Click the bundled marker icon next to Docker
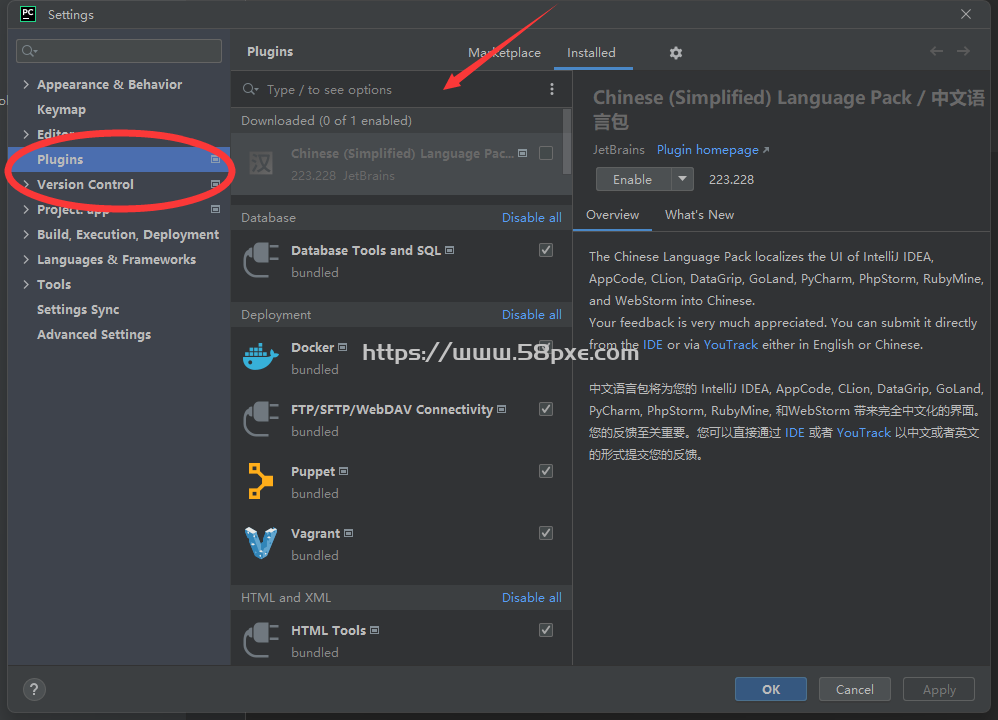The image size is (998, 720). [342, 347]
